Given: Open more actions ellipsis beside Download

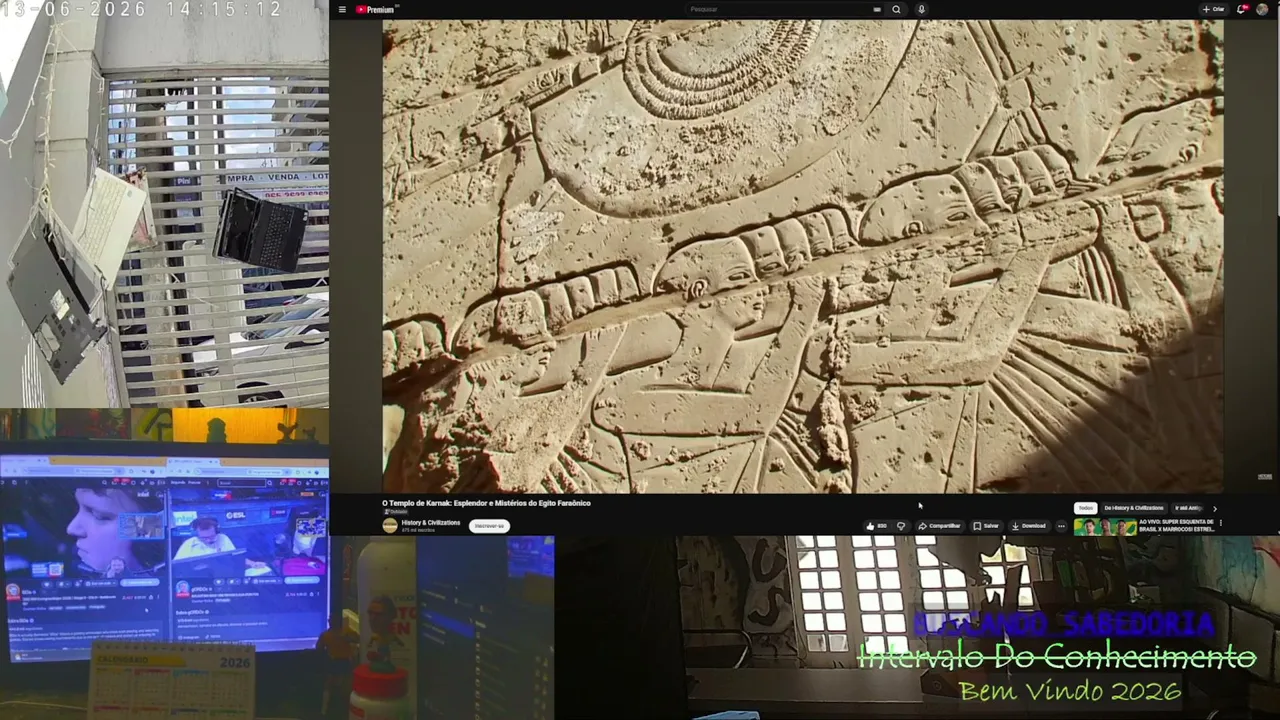Looking at the screenshot, I should [1062, 526].
